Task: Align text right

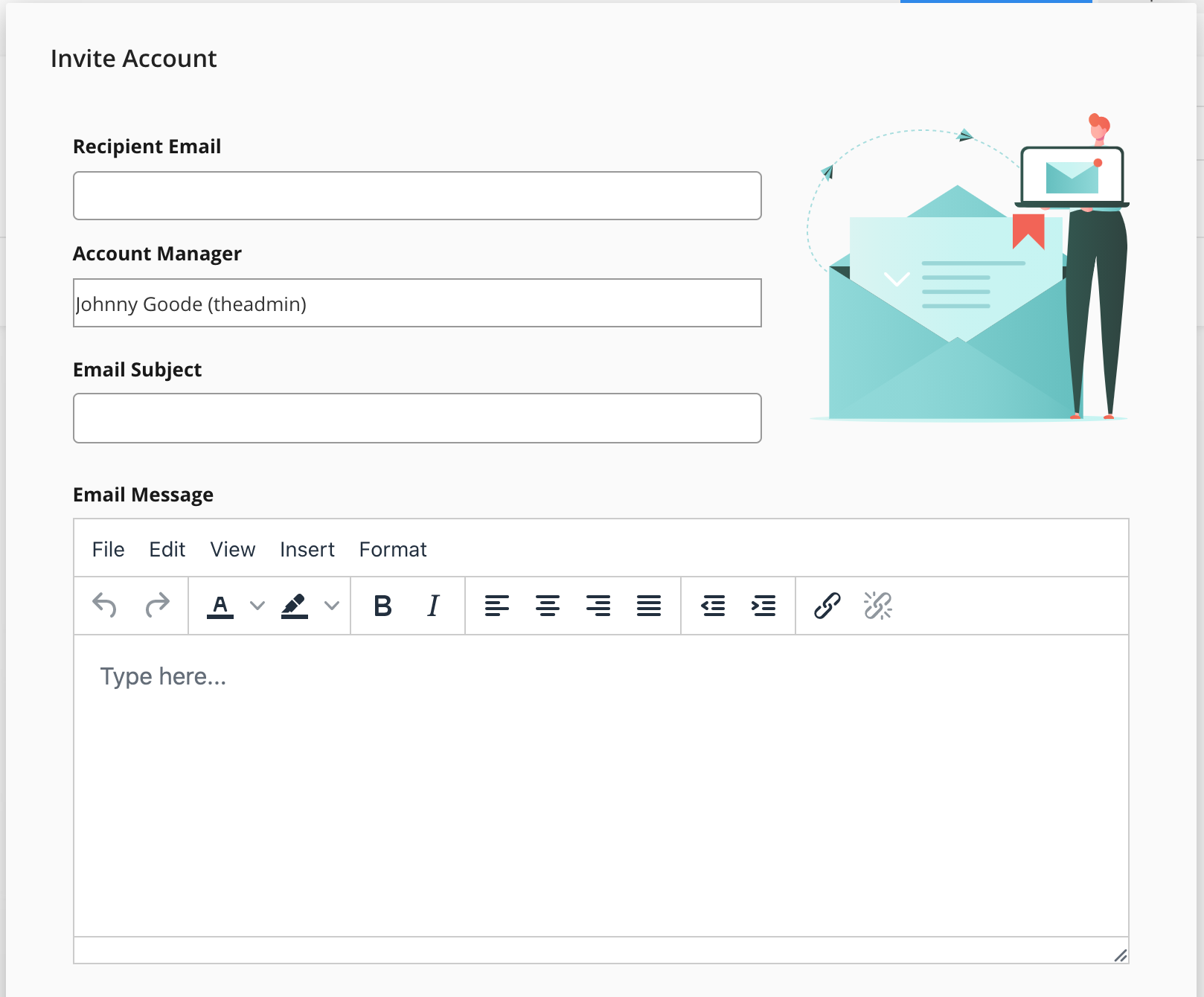Action: (x=598, y=606)
